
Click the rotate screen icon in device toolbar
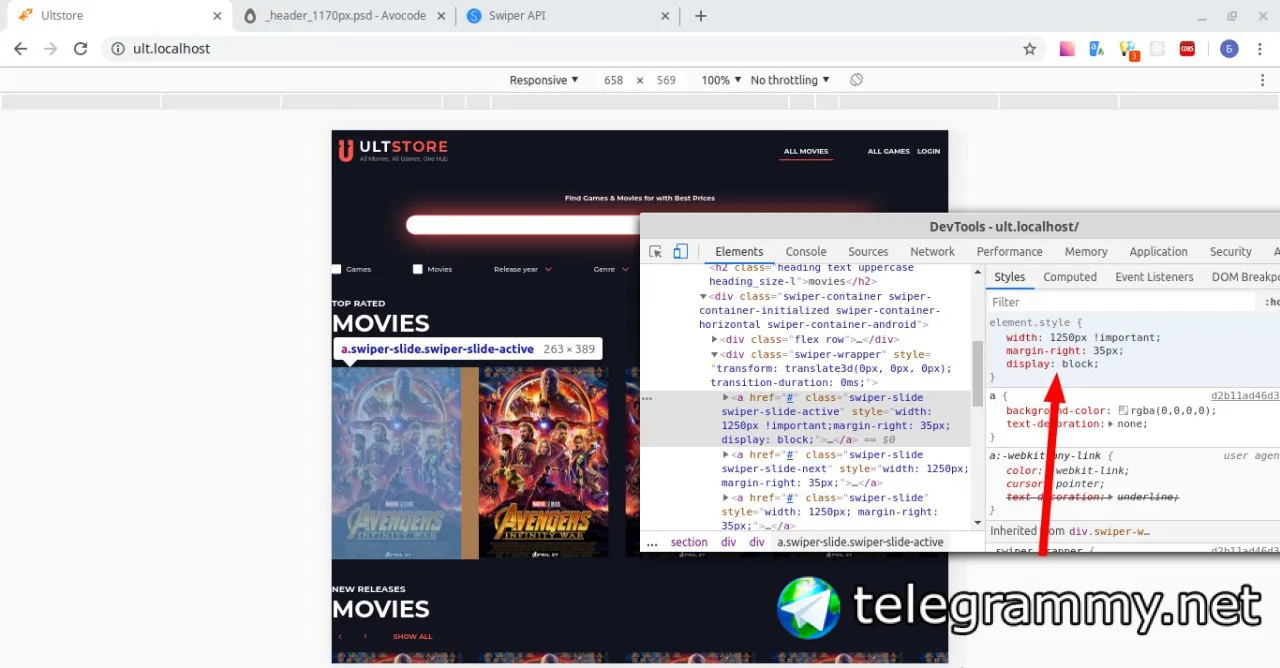pyautogui.click(x=856, y=80)
